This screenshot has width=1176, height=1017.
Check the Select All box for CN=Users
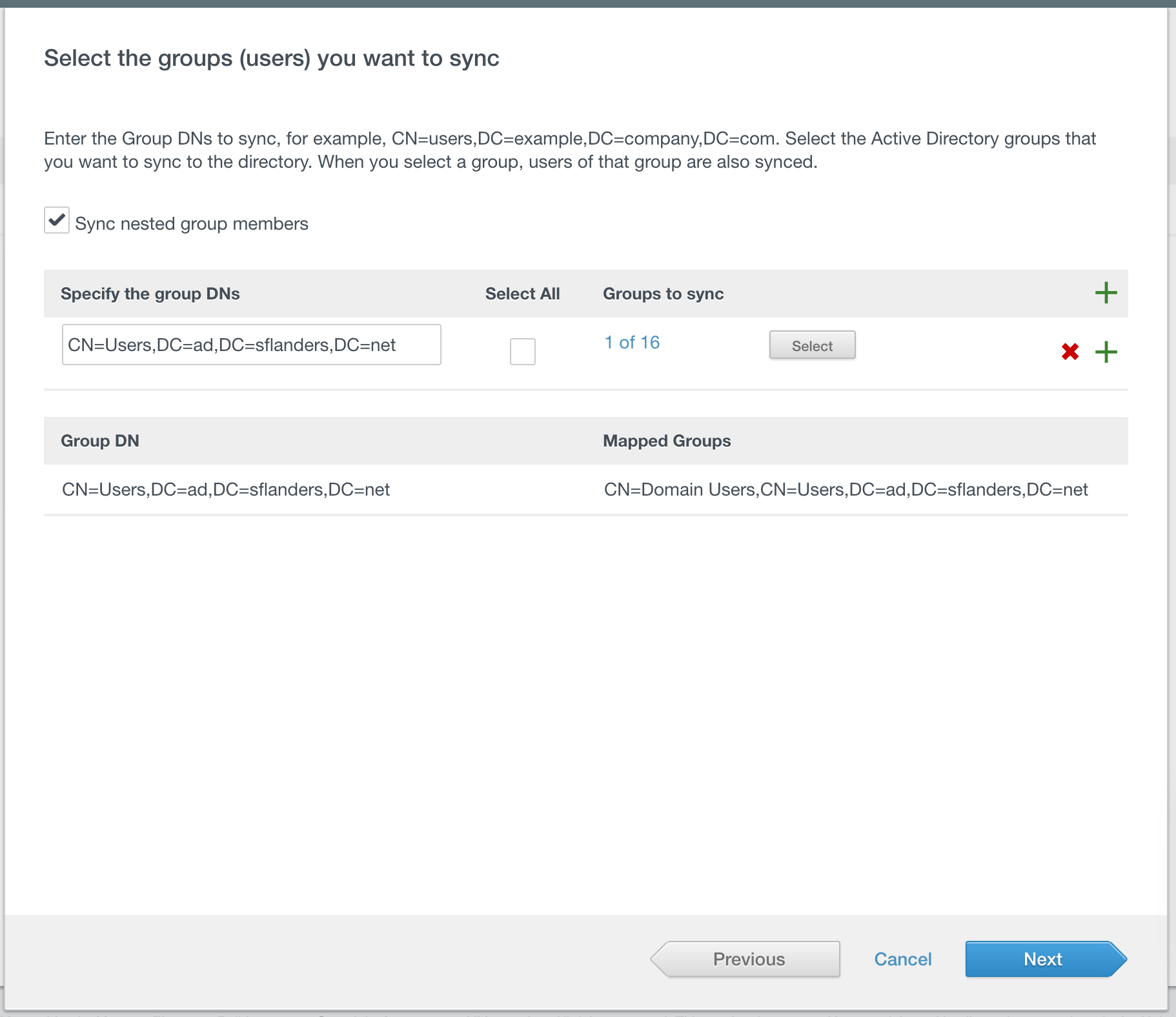point(522,352)
